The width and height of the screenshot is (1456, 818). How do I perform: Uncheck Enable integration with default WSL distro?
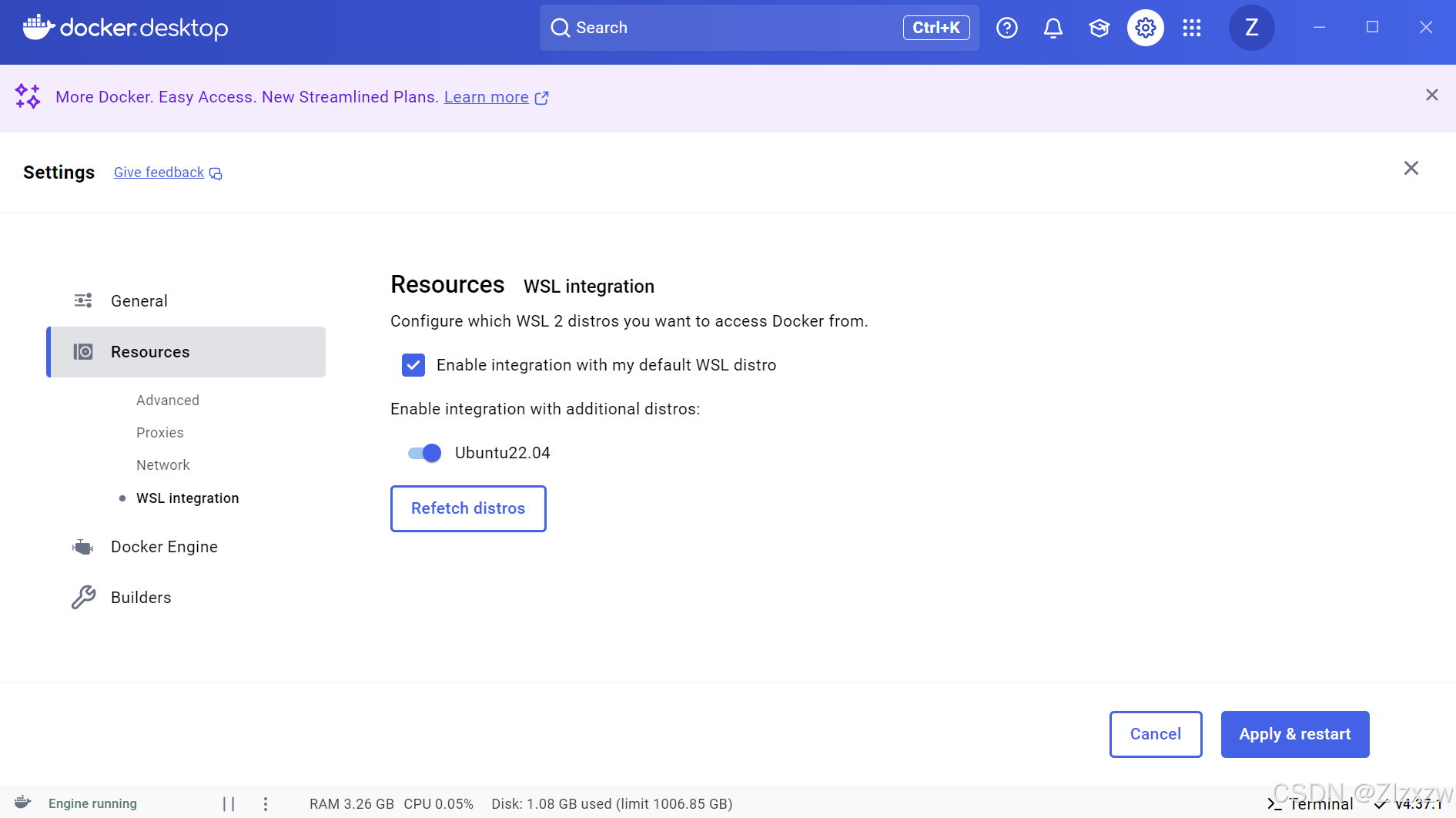coord(413,365)
